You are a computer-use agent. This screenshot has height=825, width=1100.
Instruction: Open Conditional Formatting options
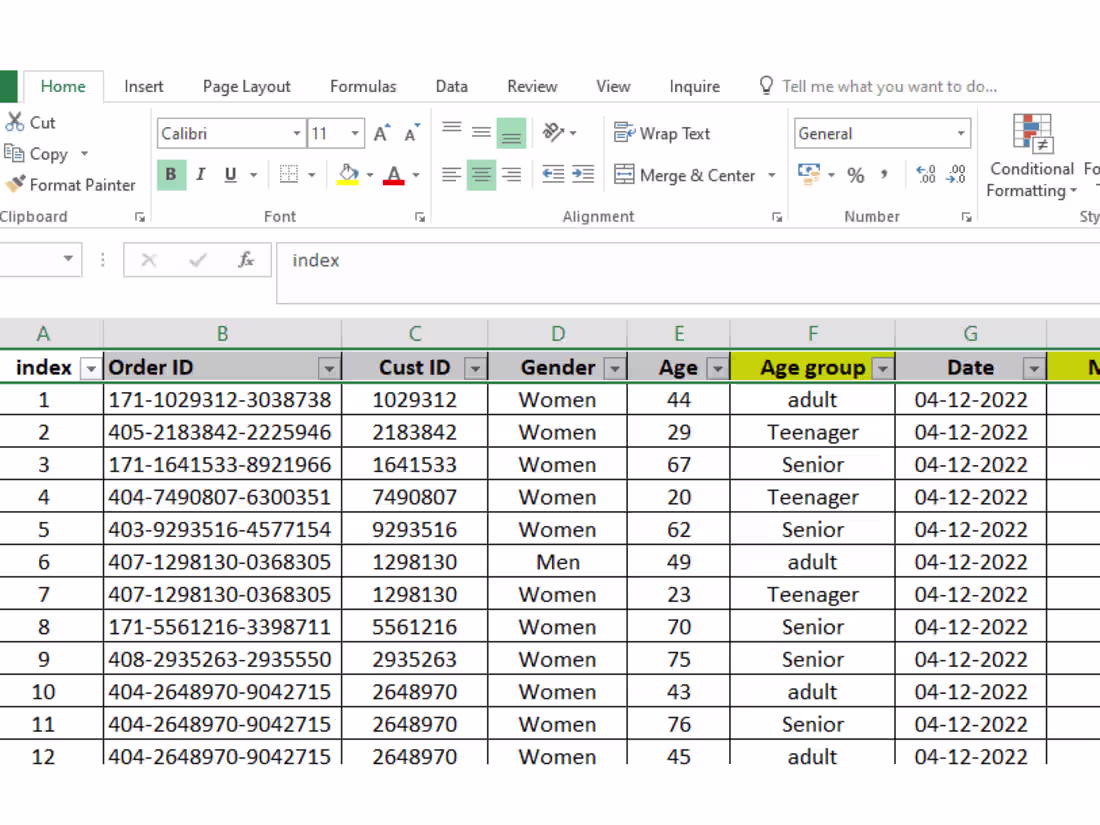pyautogui.click(x=1031, y=160)
